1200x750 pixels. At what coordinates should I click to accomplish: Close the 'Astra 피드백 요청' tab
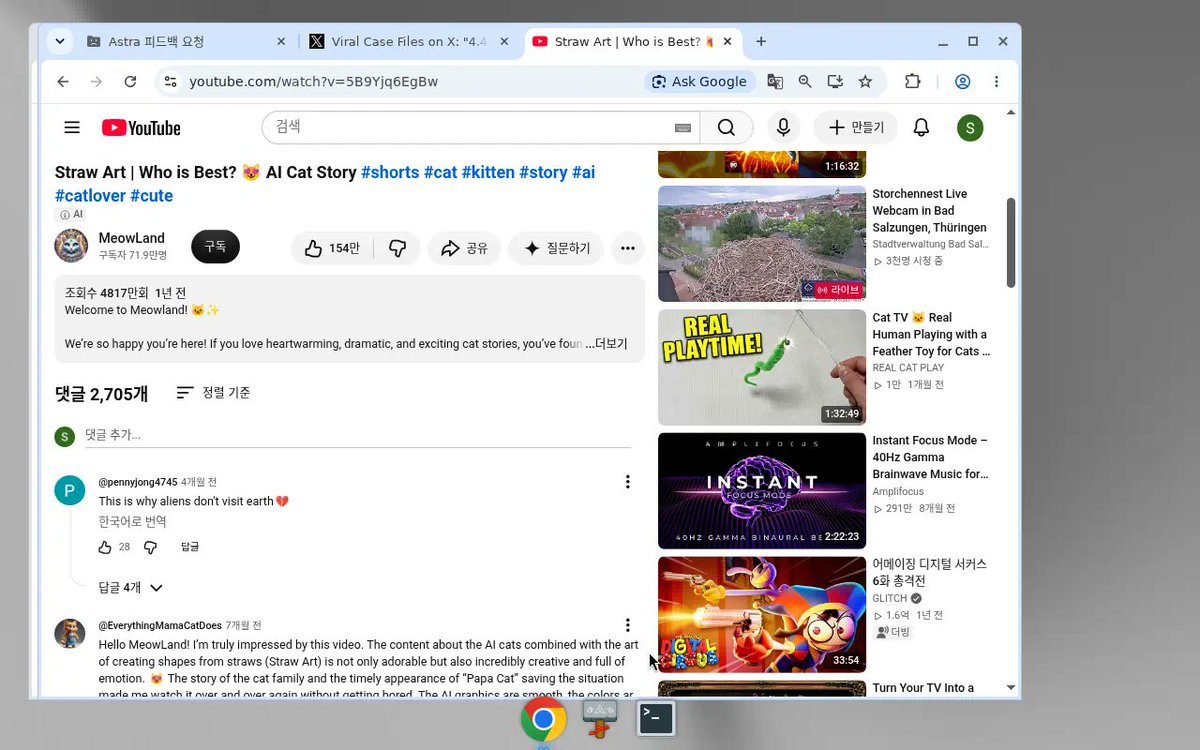[280, 41]
